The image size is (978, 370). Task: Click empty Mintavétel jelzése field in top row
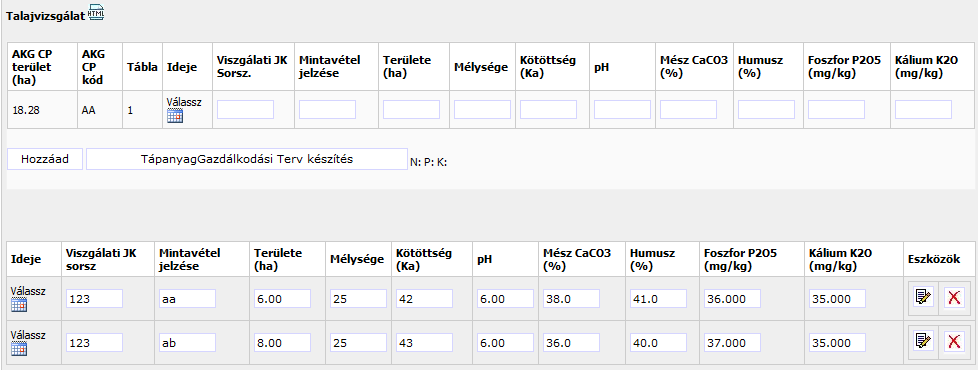(x=327, y=110)
